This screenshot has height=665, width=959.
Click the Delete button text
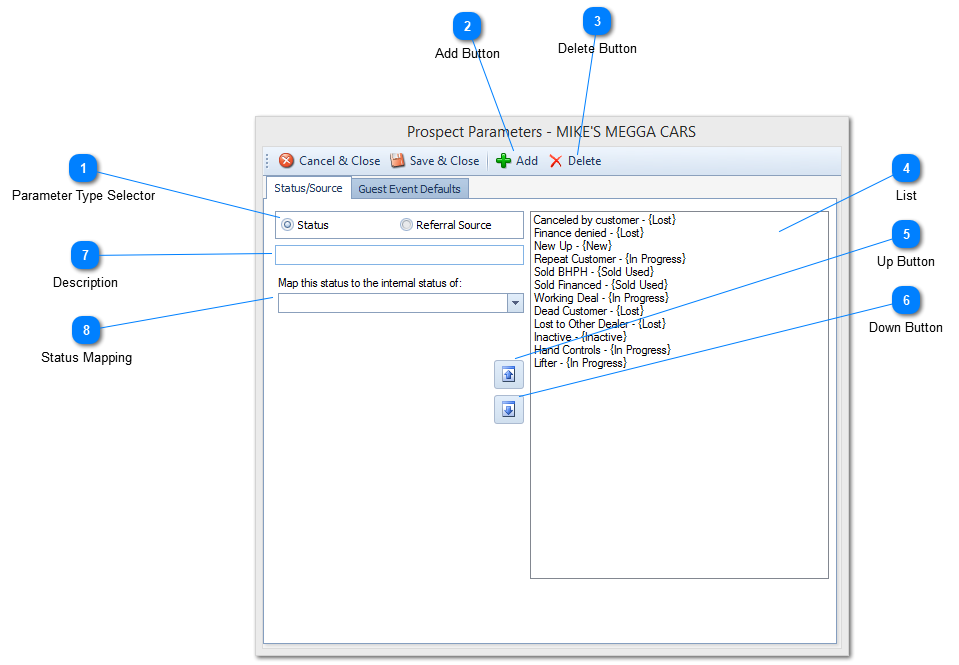click(x=584, y=161)
